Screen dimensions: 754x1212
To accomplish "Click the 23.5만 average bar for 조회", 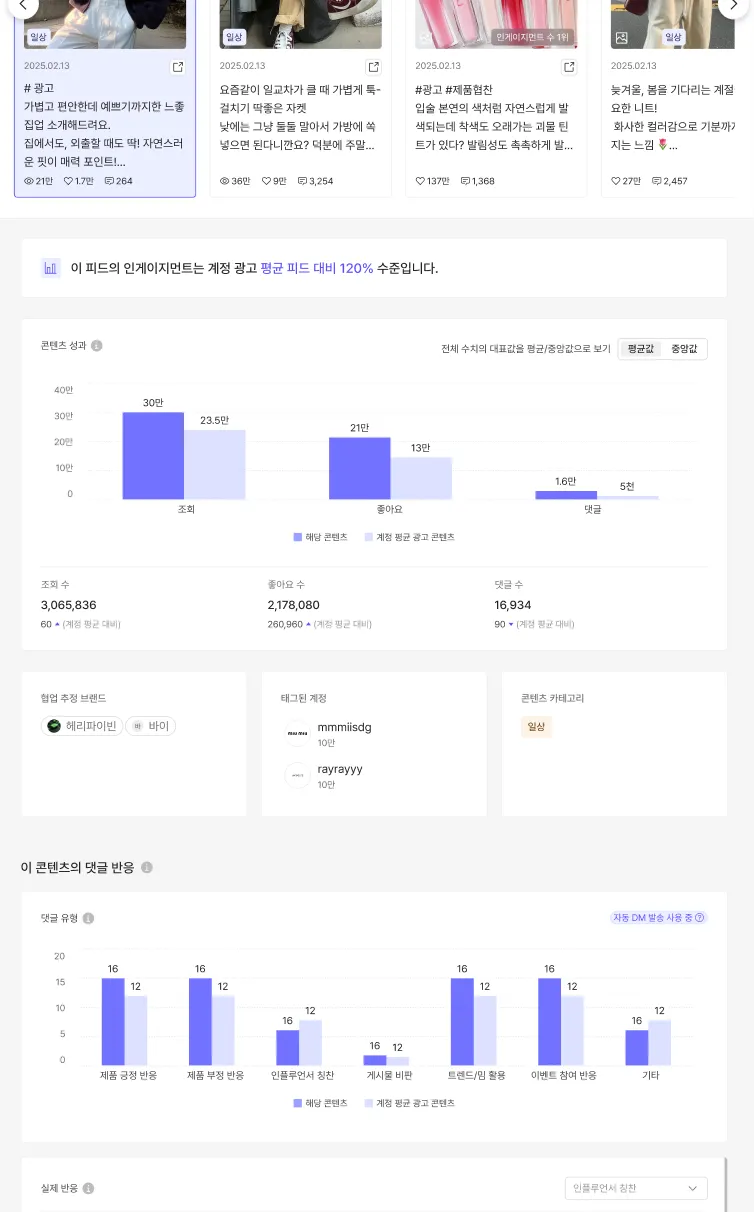I will [x=214, y=464].
